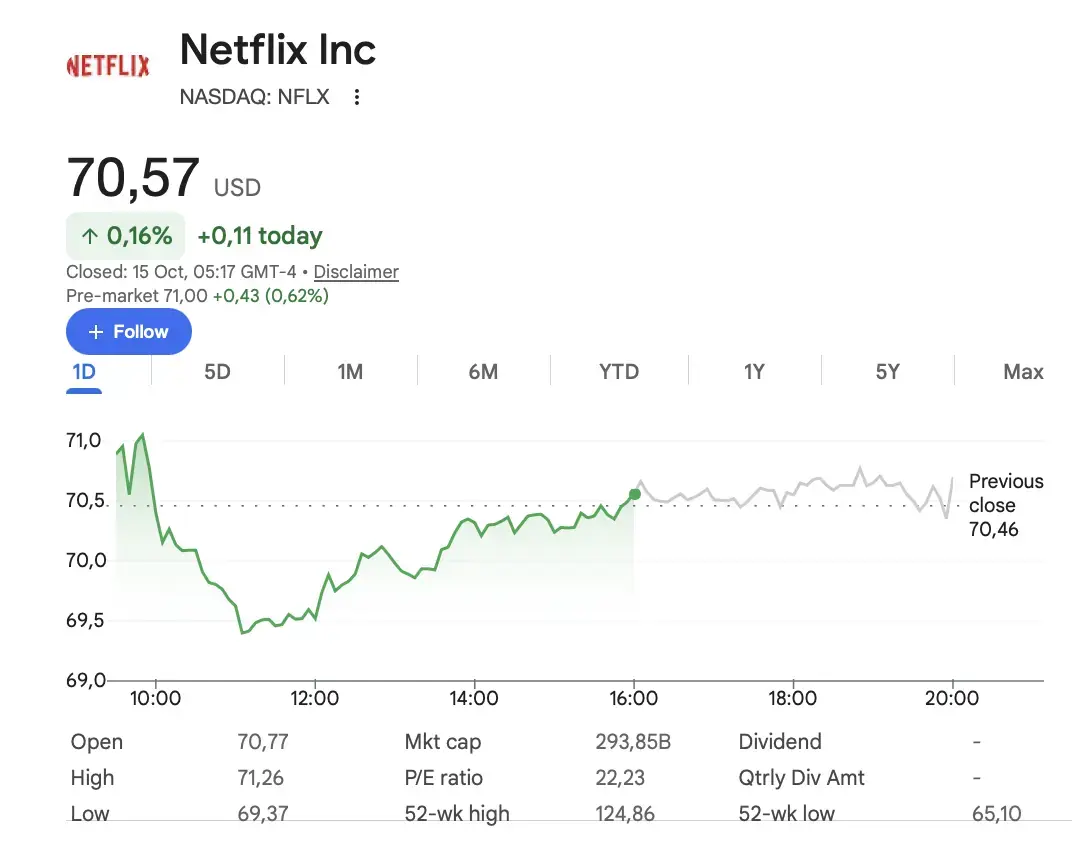This screenshot has height=866, width=1072.
Task: Open the Disclaimer link
Action: tap(356, 272)
